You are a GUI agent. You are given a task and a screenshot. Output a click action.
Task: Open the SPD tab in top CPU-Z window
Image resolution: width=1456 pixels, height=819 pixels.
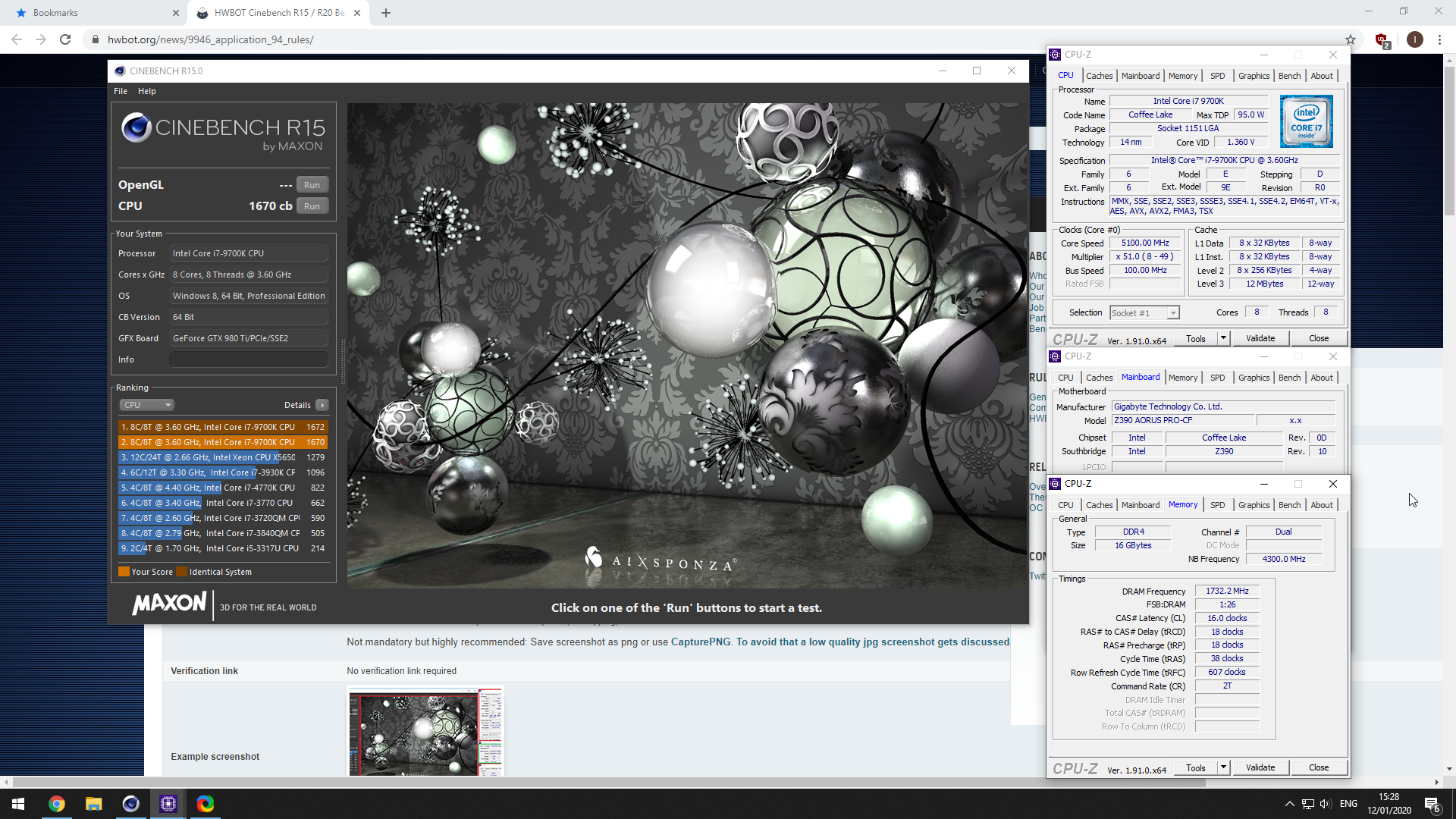(x=1217, y=76)
